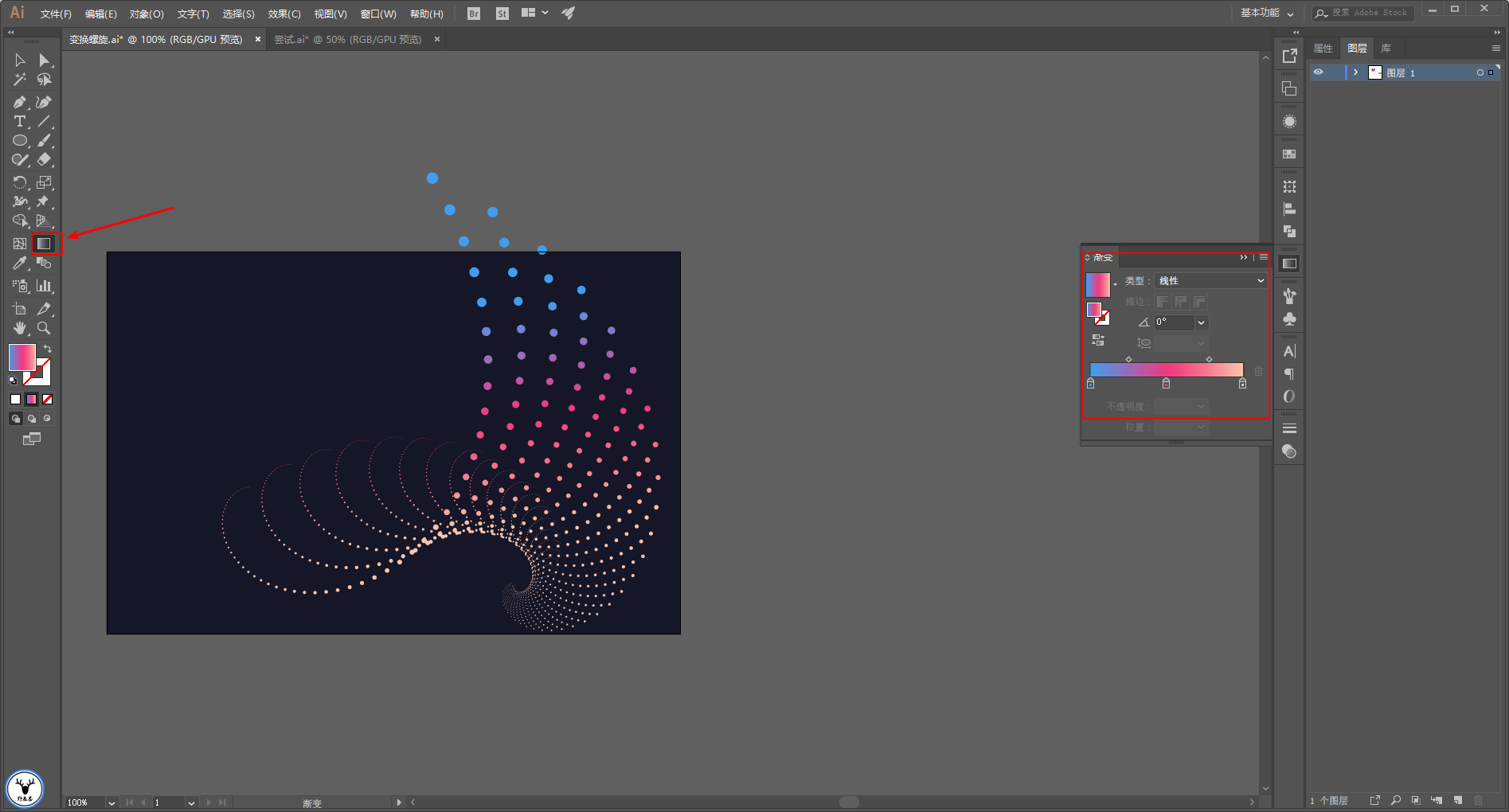Viewport: 1509px width, 812px height.
Task: Select the Zoom tool
Action: click(44, 328)
